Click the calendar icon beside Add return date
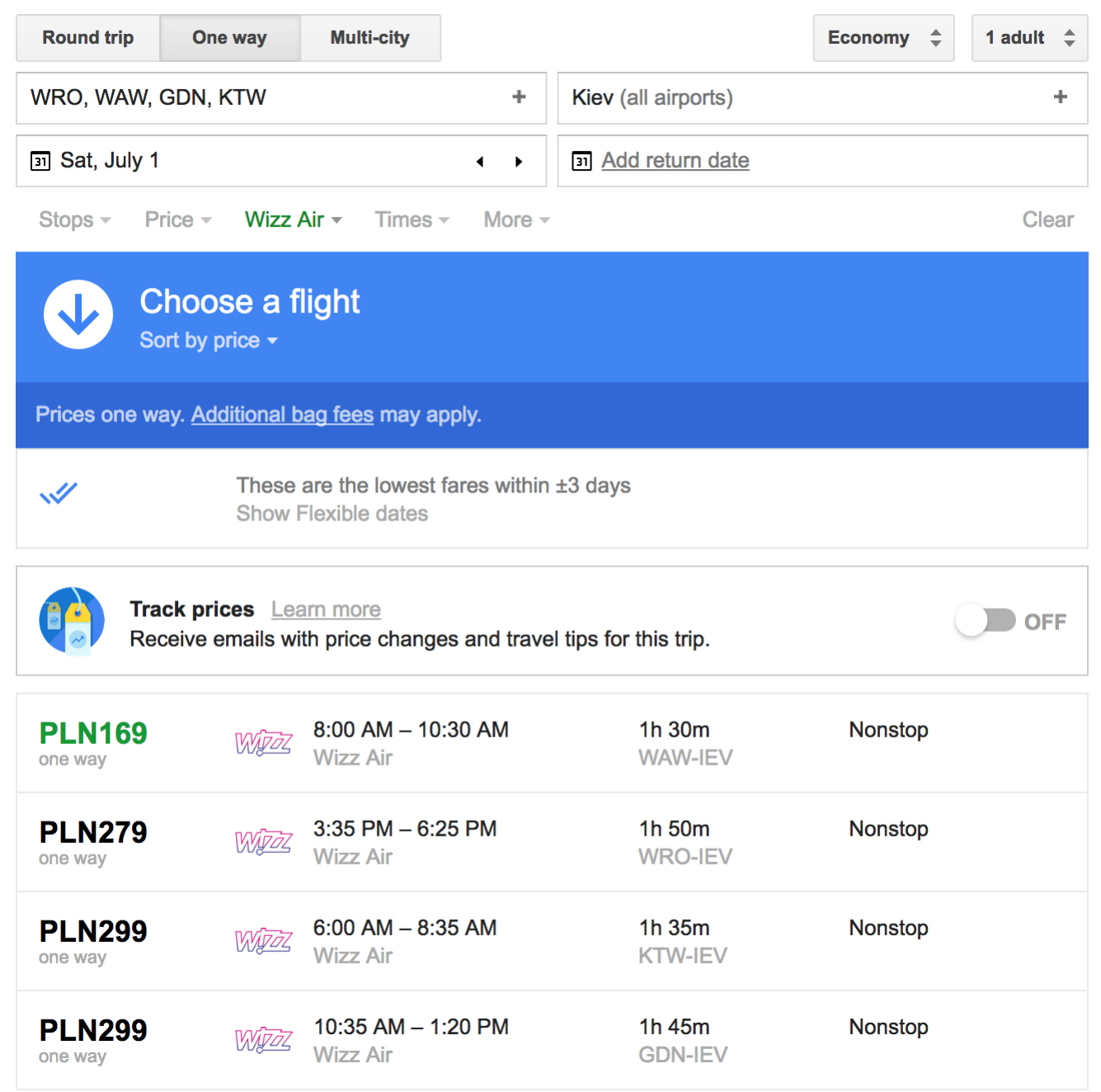This screenshot has height=1092, width=1101. point(581,161)
